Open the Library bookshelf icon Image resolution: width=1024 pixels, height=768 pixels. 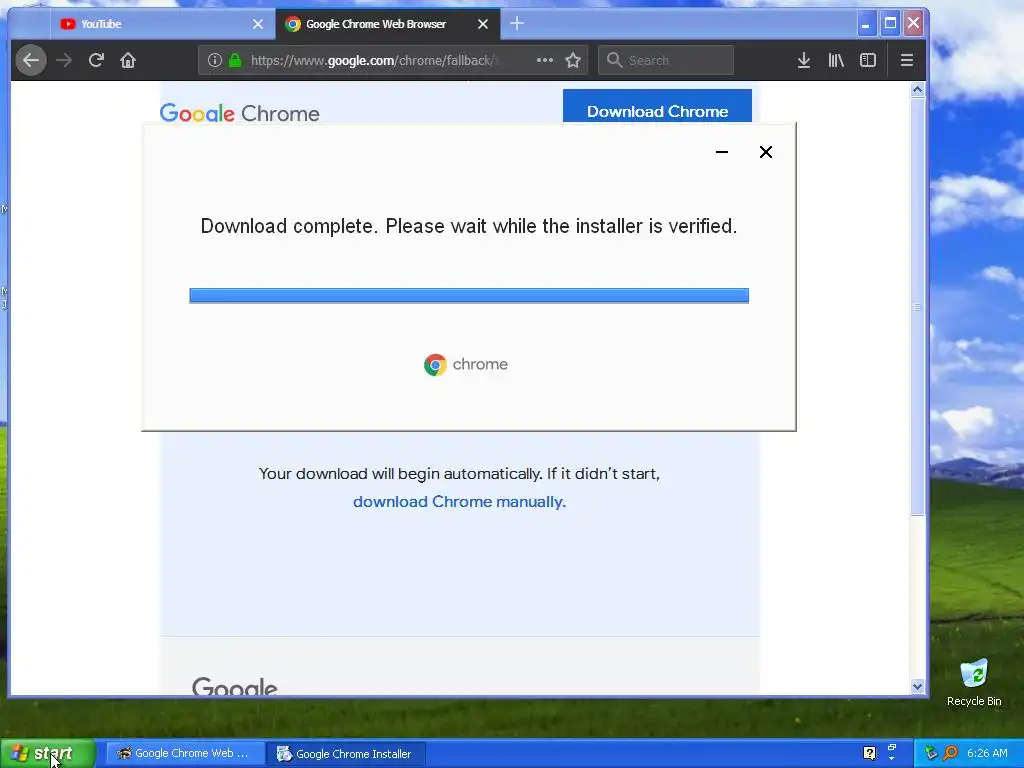click(x=836, y=60)
